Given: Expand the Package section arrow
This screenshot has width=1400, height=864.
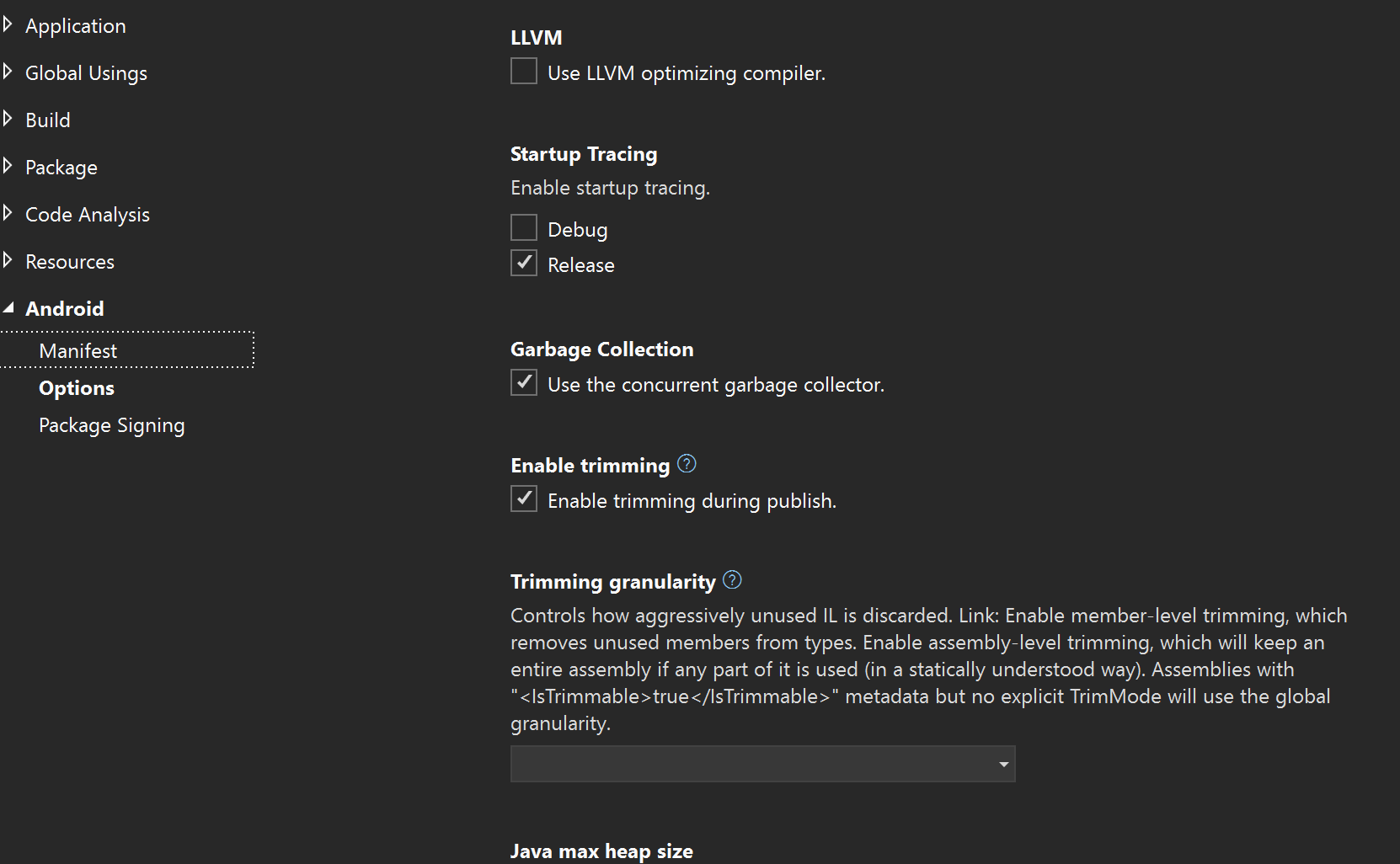Looking at the screenshot, I should pos(8,166).
